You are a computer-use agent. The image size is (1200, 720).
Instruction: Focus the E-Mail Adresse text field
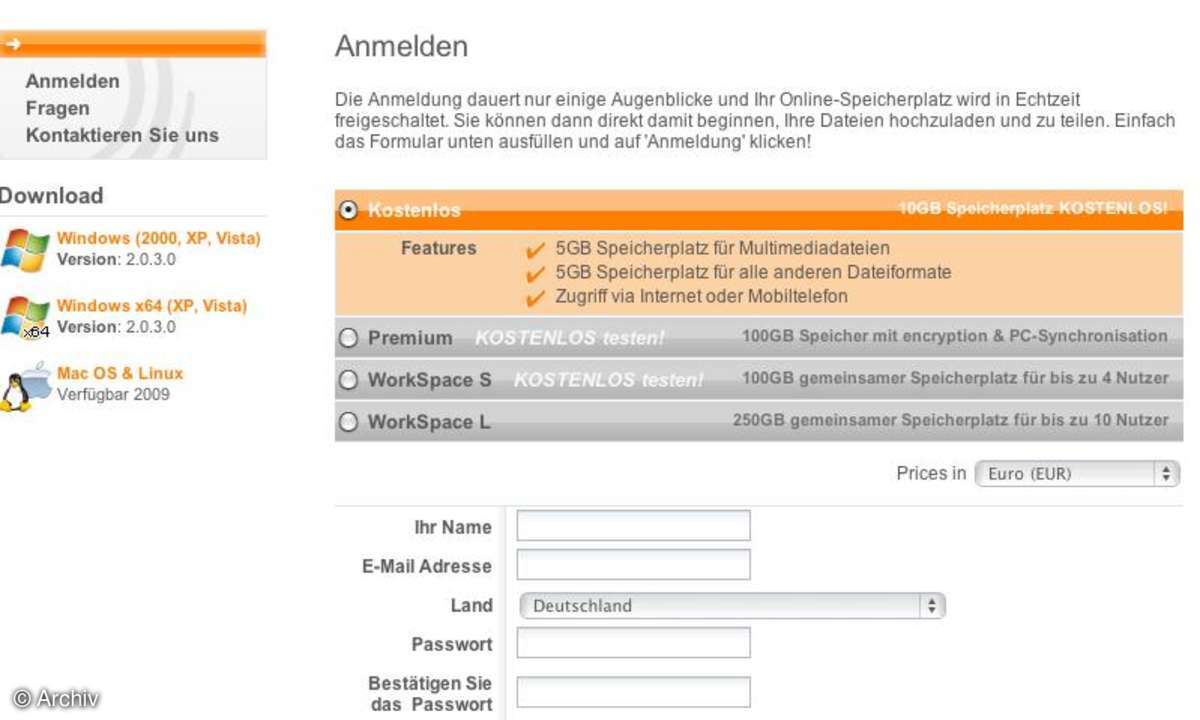click(633, 565)
